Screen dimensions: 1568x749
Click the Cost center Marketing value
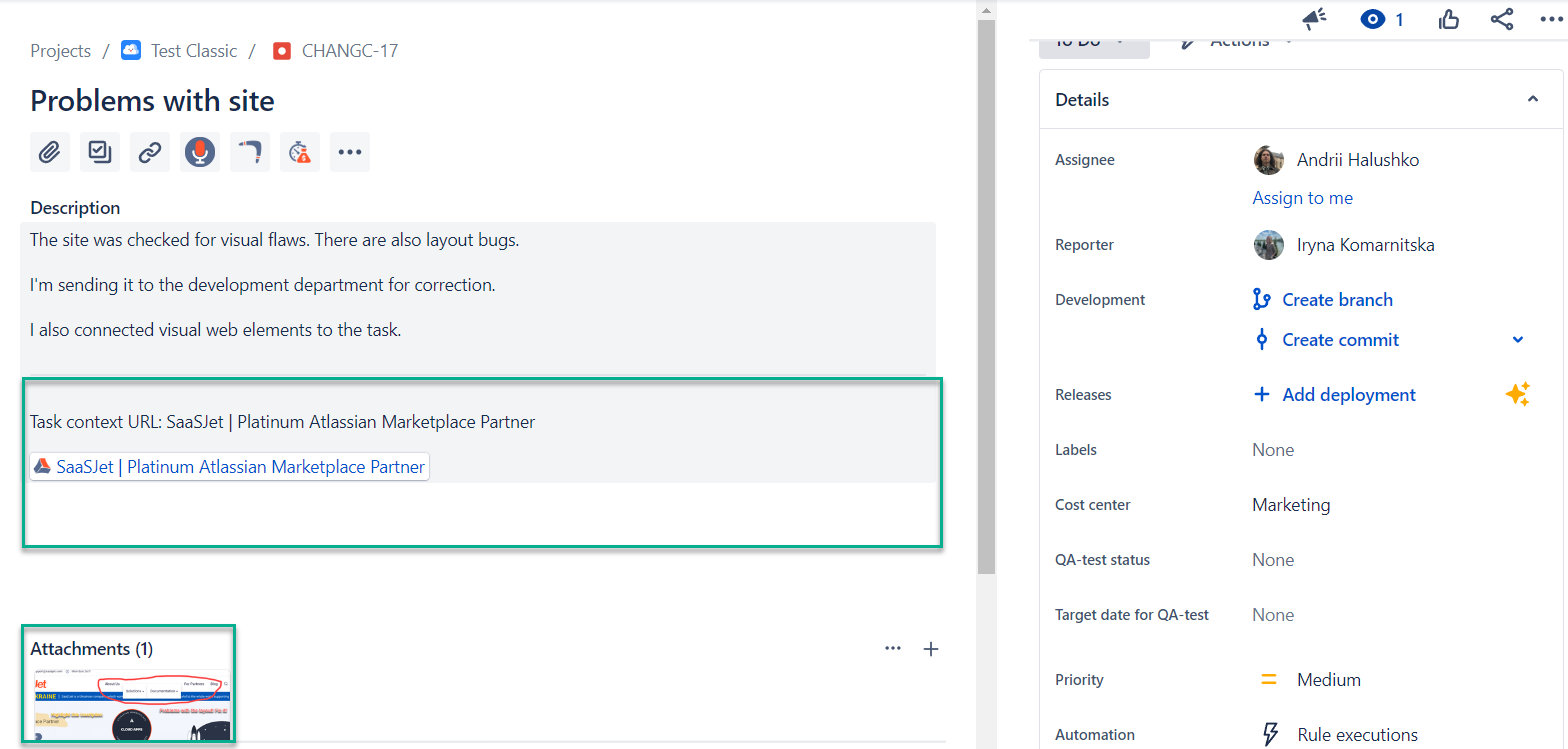[x=1291, y=505]
